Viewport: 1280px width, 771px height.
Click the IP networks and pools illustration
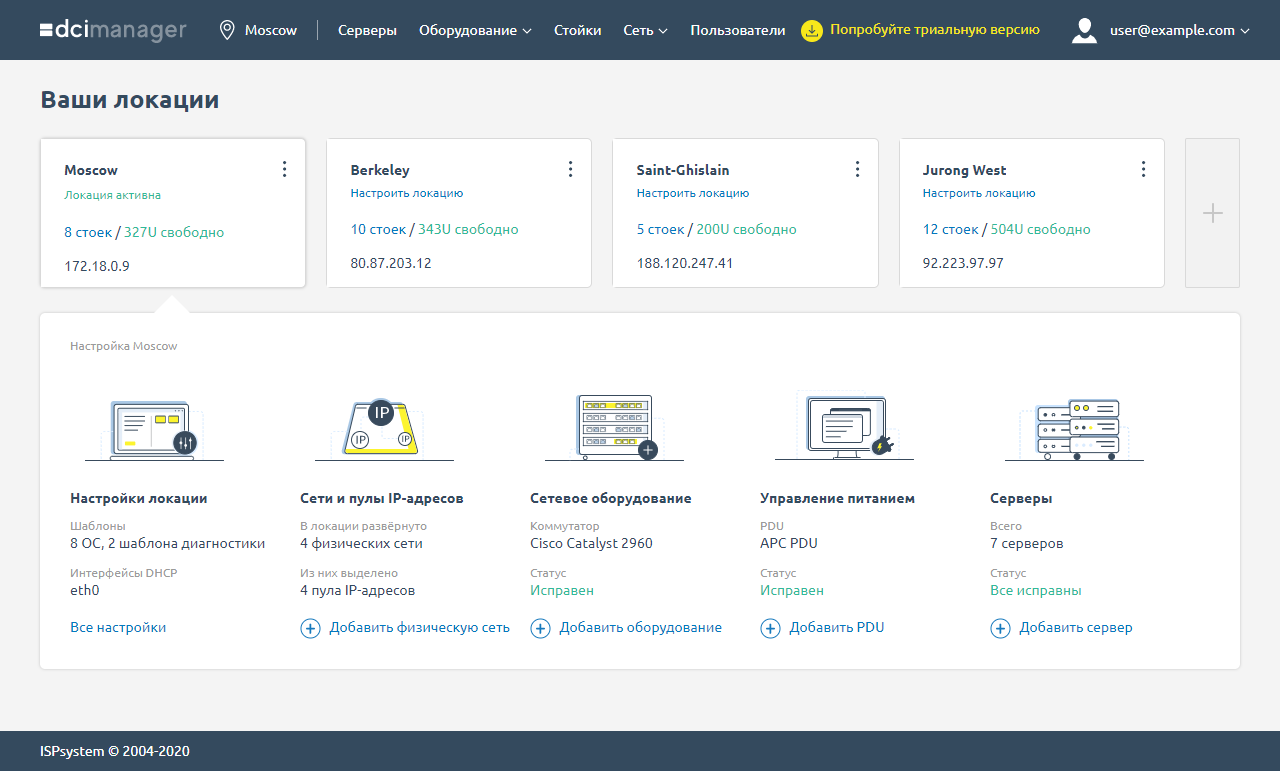384,430
